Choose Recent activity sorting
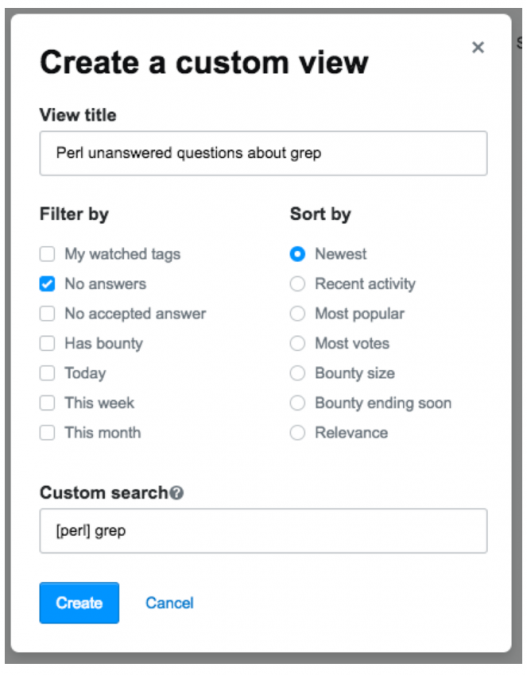 coord(298,284)
